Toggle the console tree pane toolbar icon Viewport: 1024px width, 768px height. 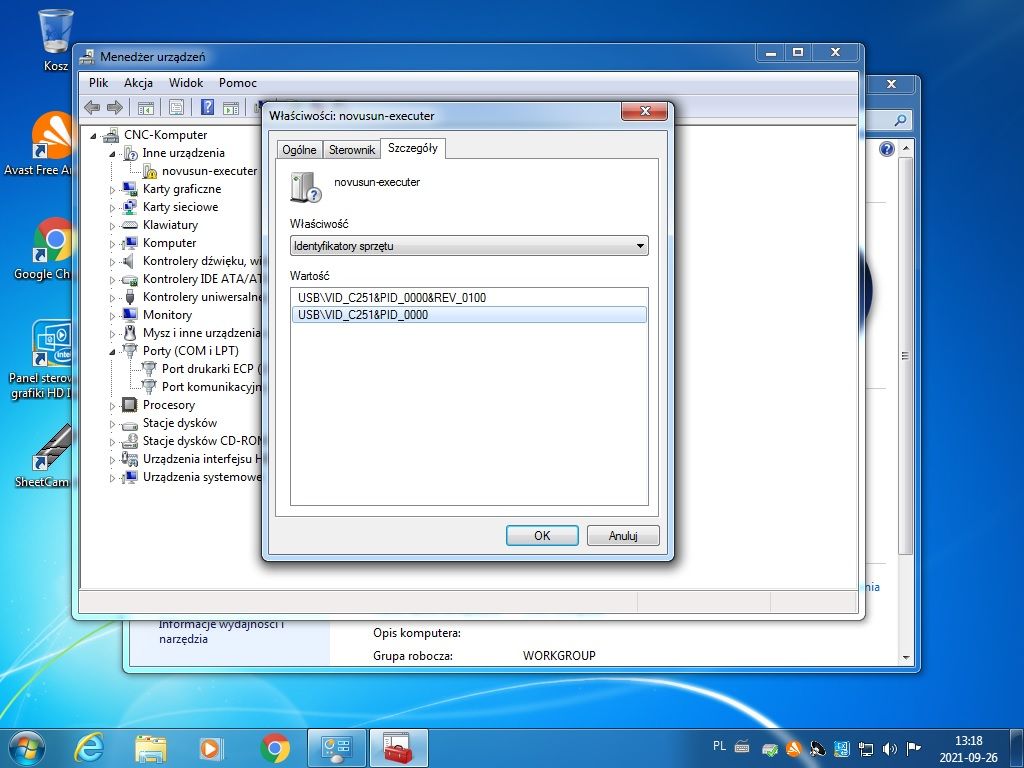pos(146,108)
